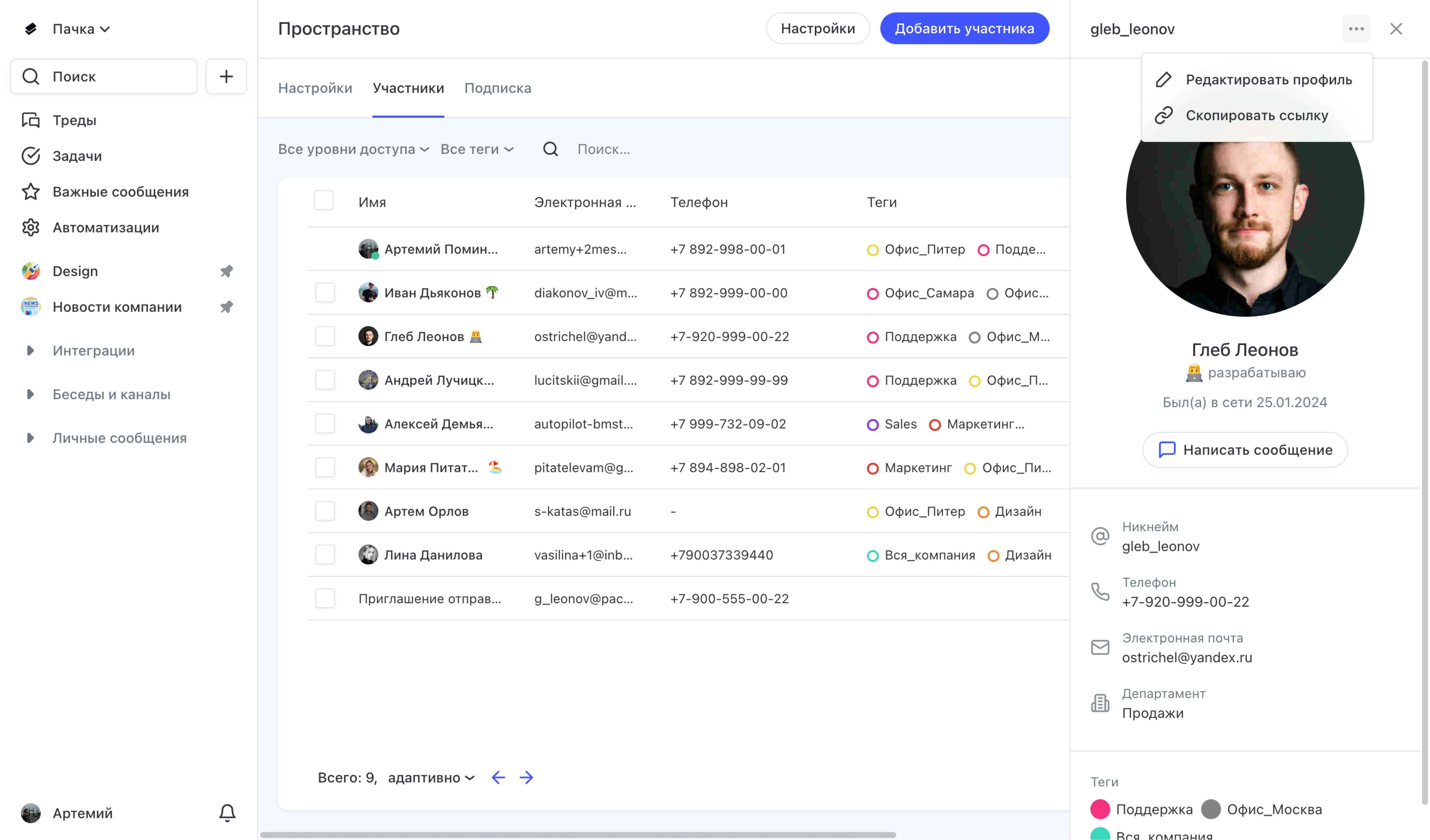Click the search magnifier in the sidebar

coord(31,77)
